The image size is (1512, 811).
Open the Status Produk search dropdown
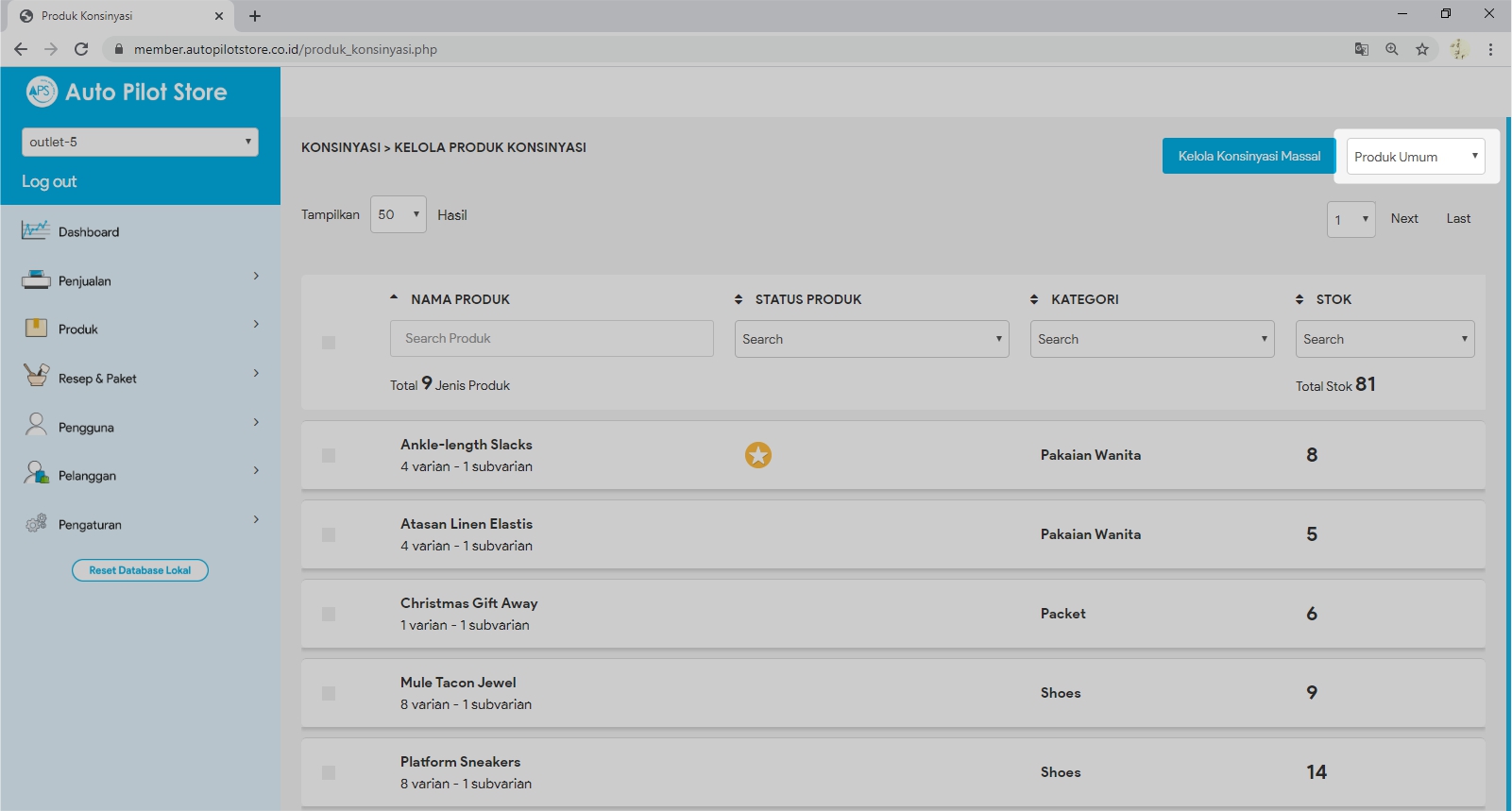[871, 339]
